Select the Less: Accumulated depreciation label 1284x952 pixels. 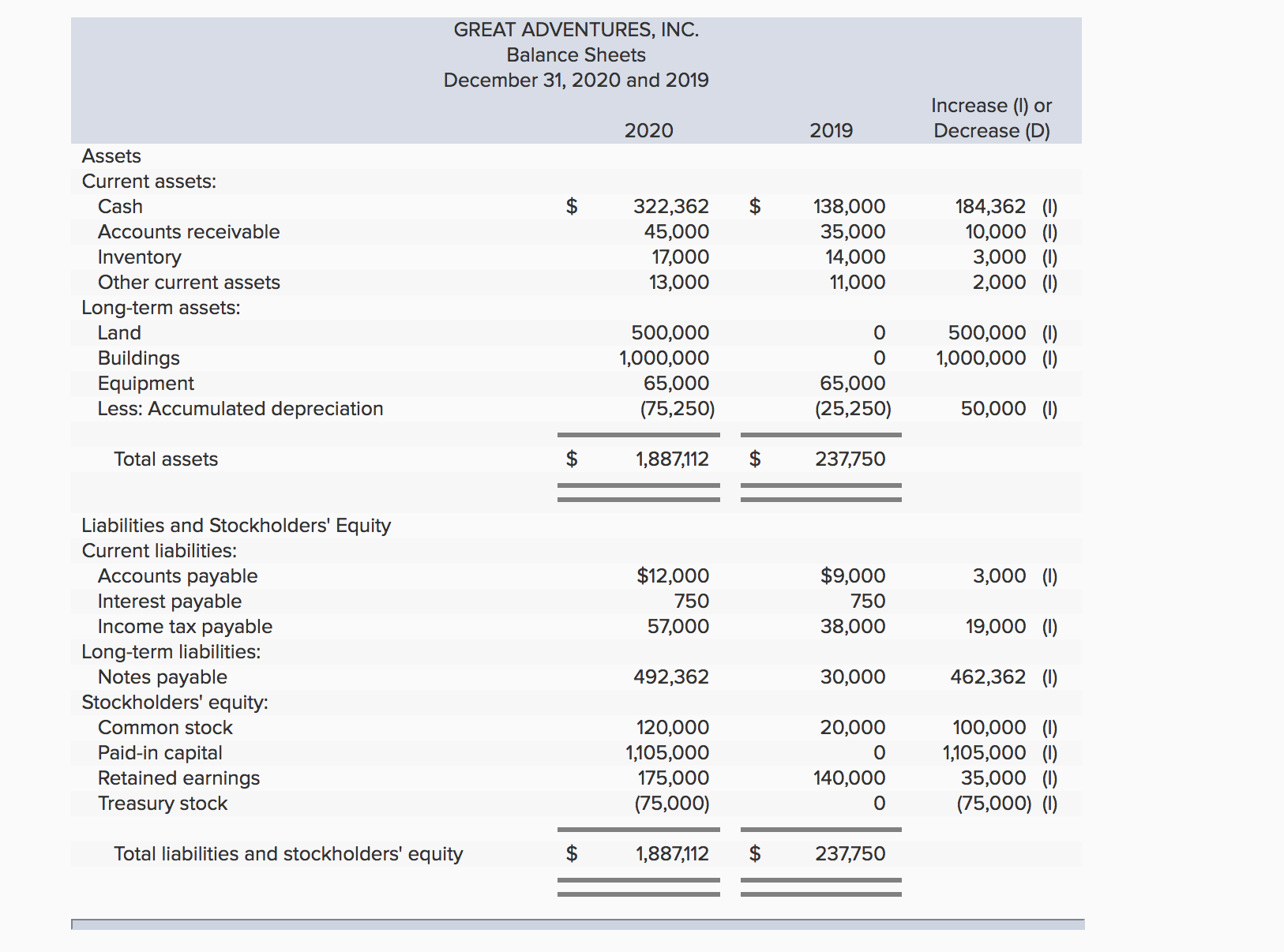[x=240, y=409]
